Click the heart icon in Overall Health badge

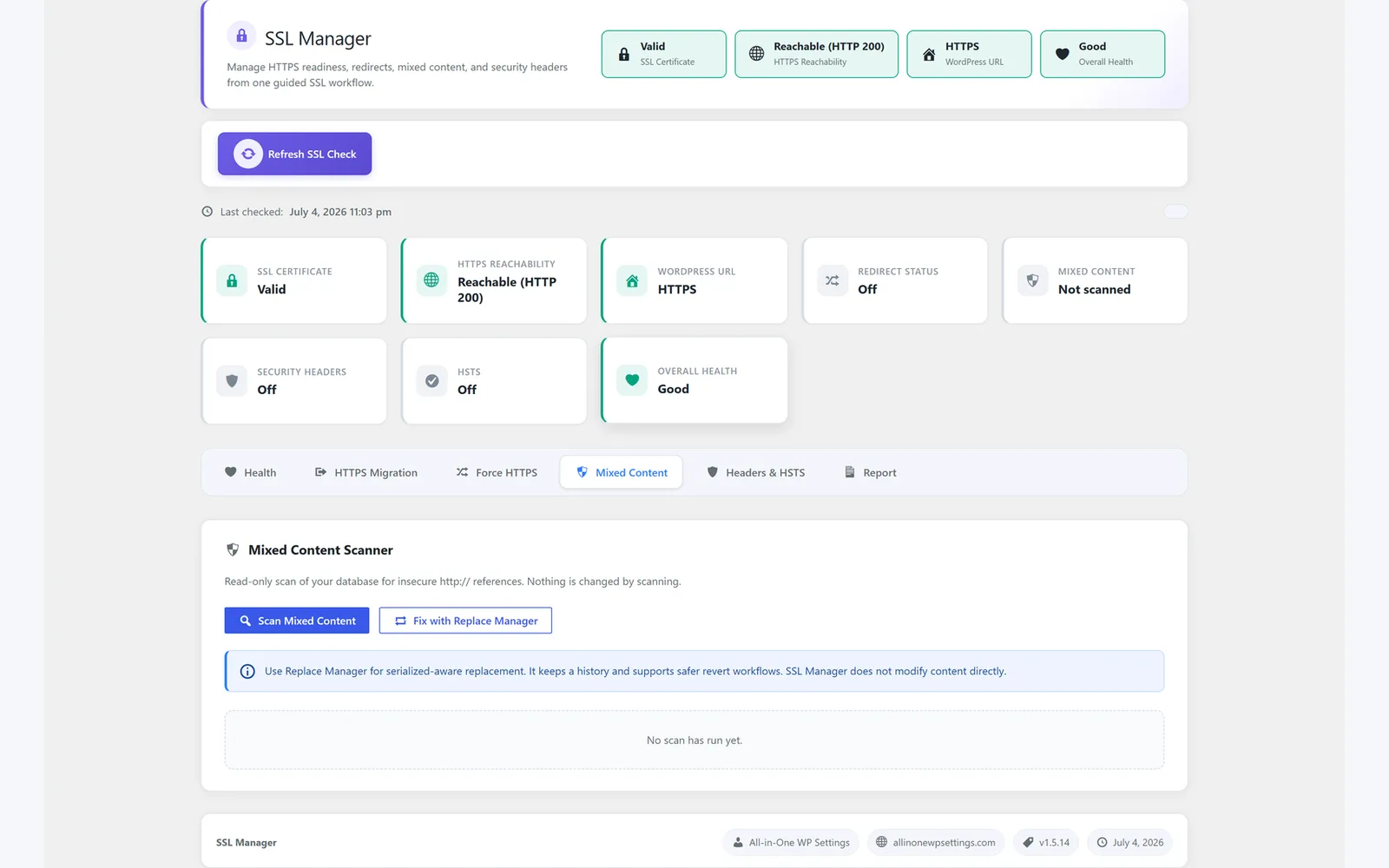pos(1062,54)
